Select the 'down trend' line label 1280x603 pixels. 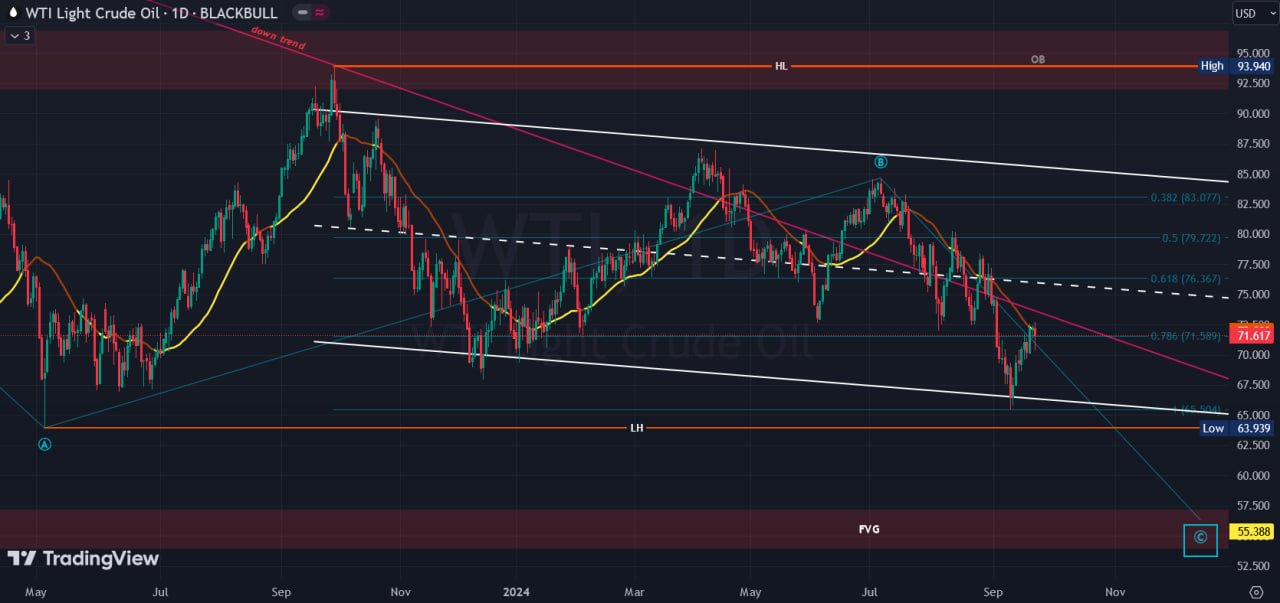(x=278, y=40)
